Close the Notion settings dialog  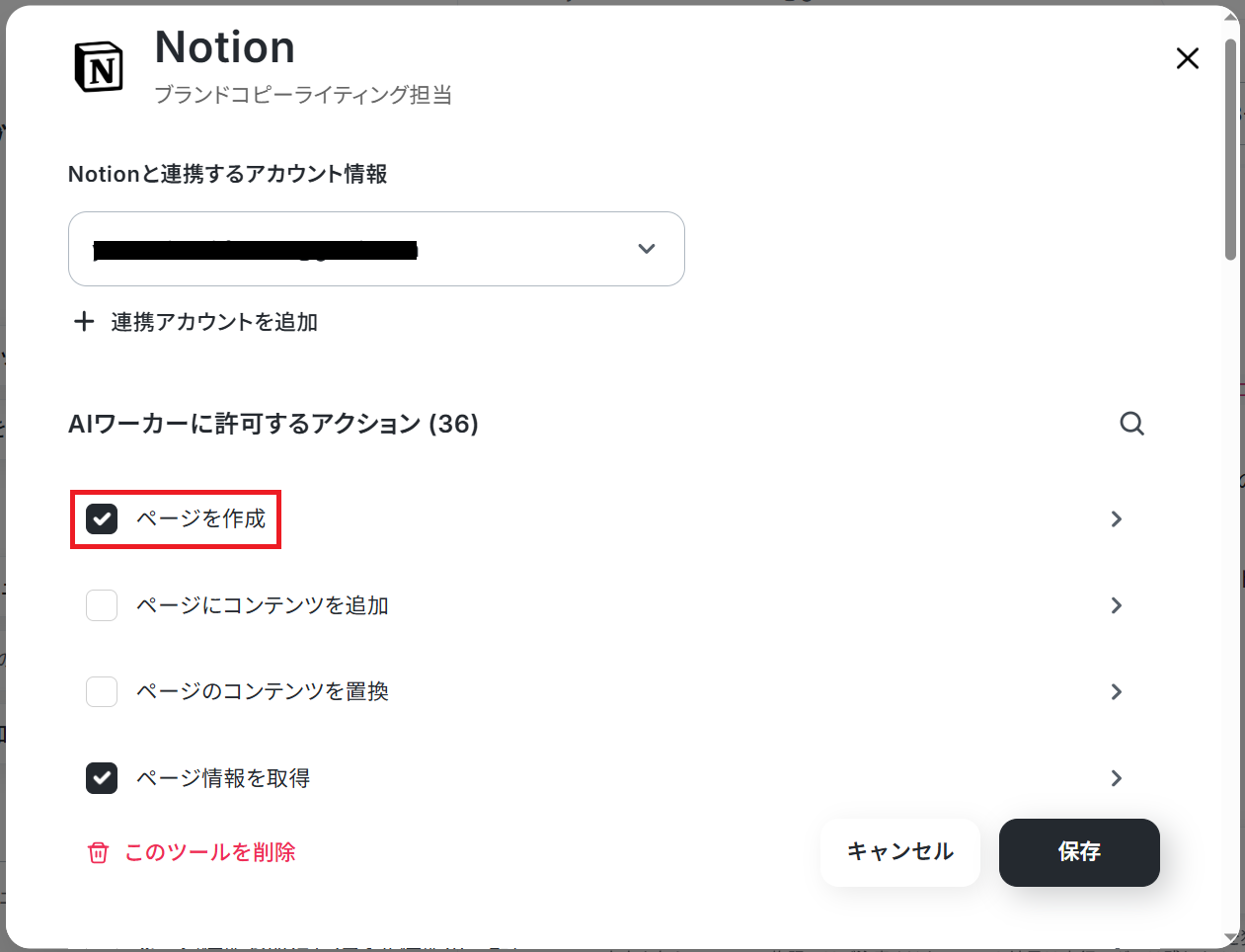point(1188,58)
